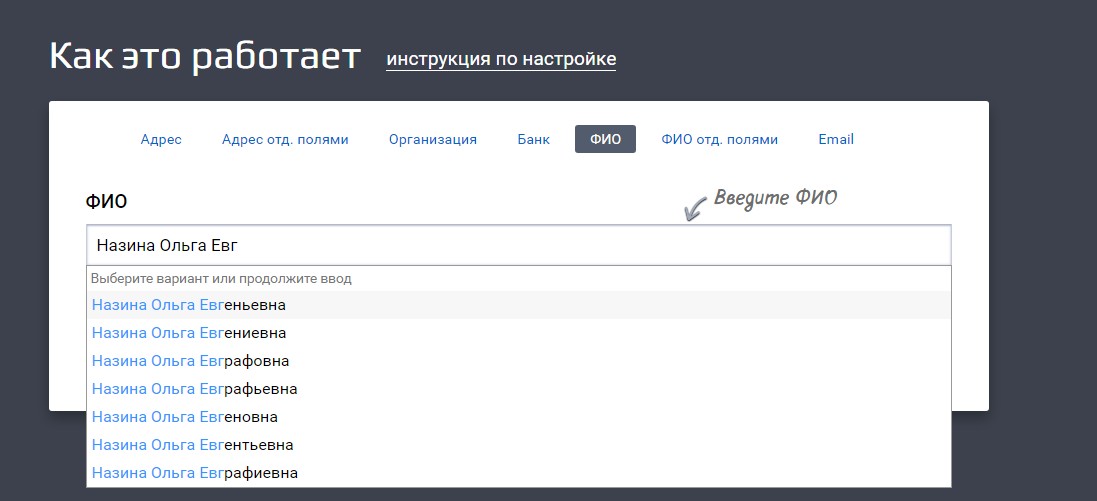1097x501 pixels.
Task: Pick suggestion 'Назина Ольга Евгеновна'
Action: [x=518, y=417]
